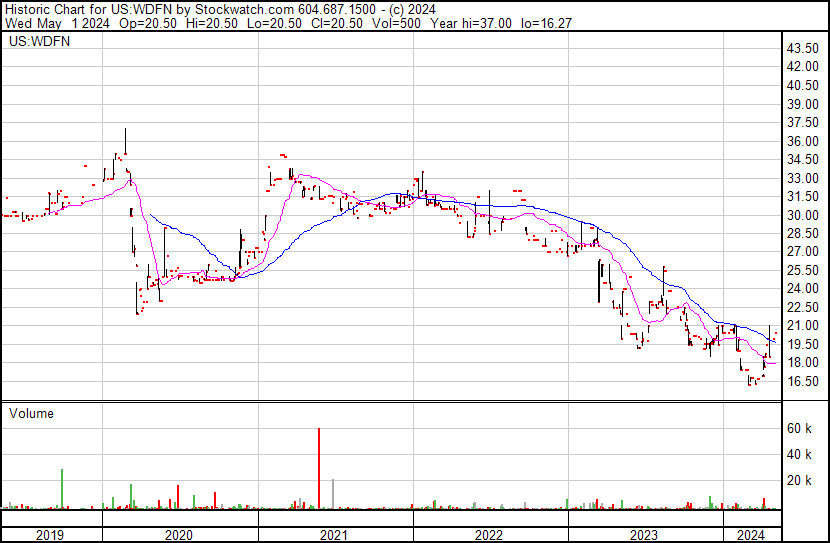Click the Wed May 1 2024 date text
Screen dimensions: 830x543
tap(57, 23)
